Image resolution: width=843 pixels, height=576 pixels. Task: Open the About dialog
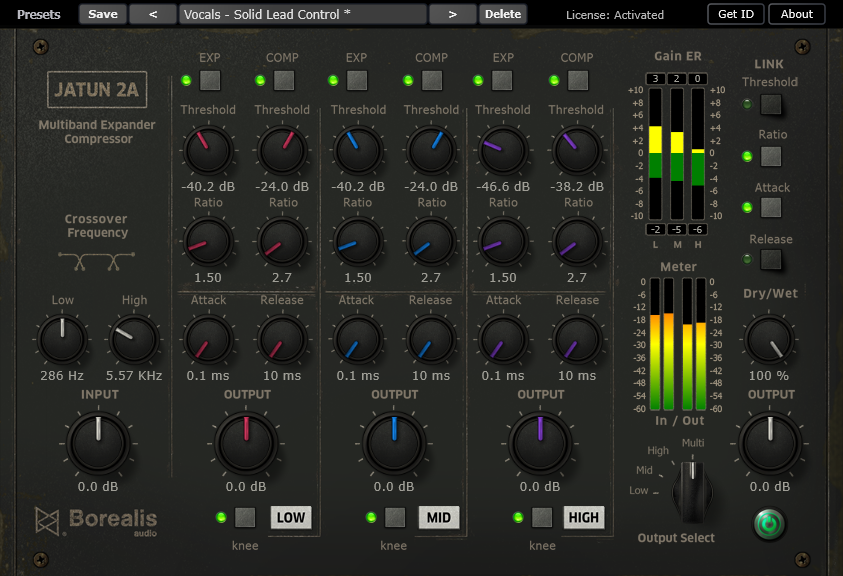797,14
